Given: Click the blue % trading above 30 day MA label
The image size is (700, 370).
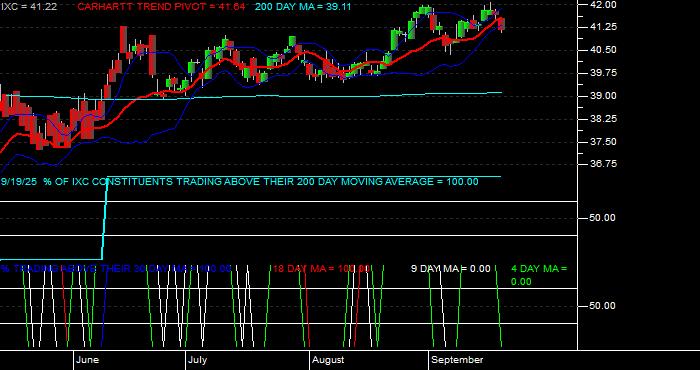Looking at the screenshot, I should 116,269.
